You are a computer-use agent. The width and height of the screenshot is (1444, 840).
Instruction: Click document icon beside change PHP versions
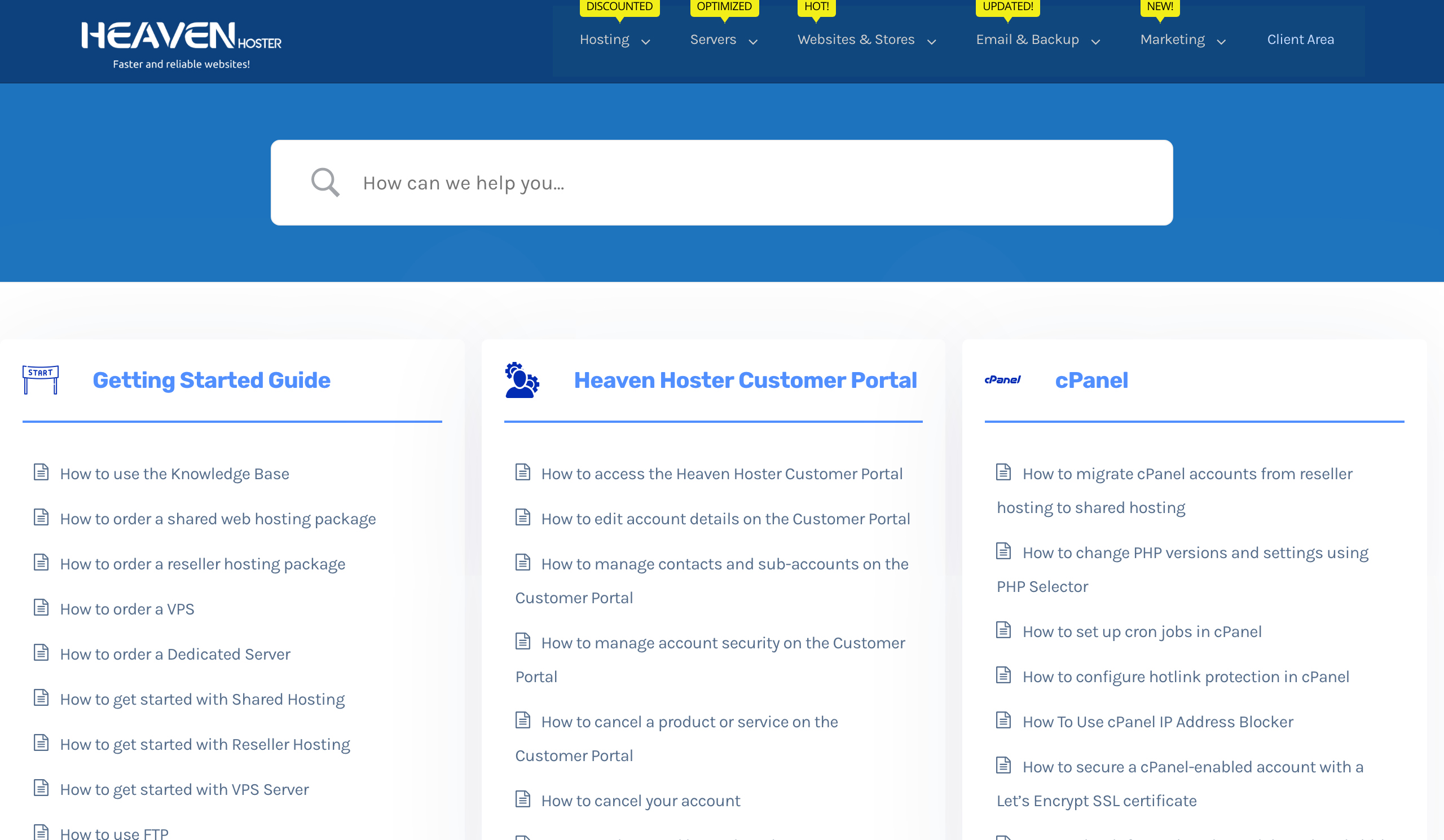click(x=1003, y=551)
